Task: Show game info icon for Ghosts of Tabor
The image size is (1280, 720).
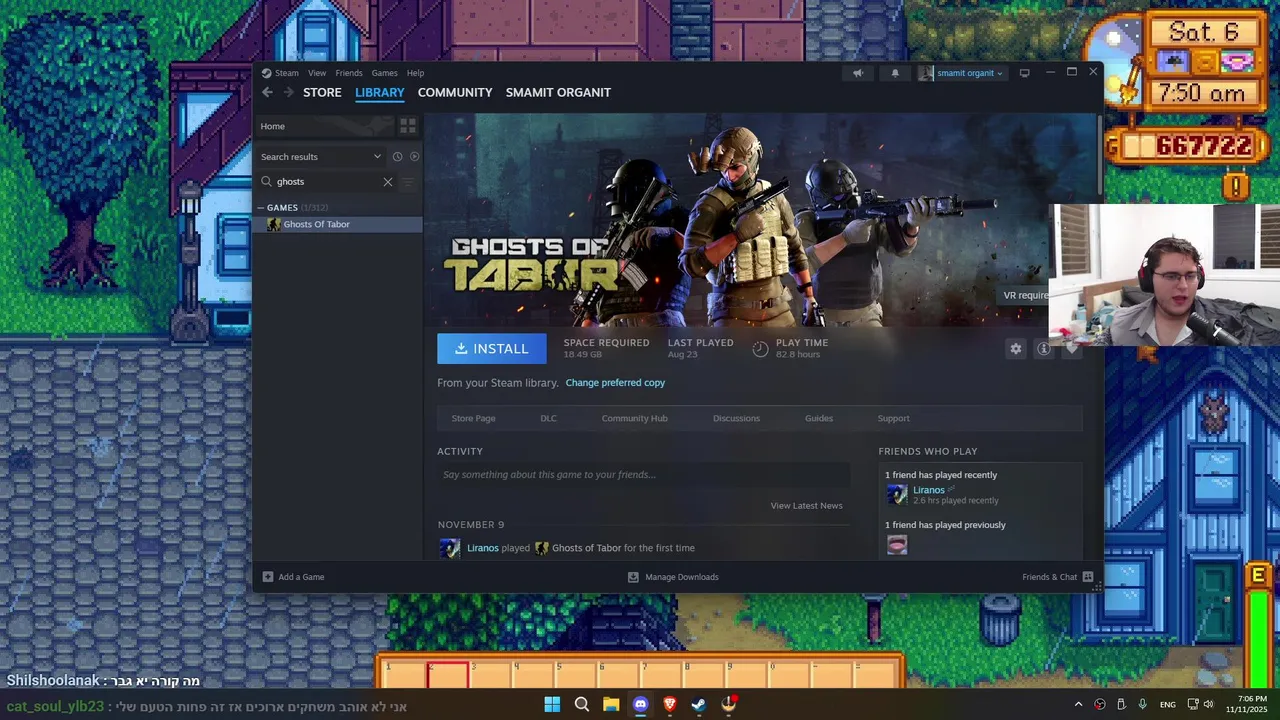Action: click(1043, 349)
